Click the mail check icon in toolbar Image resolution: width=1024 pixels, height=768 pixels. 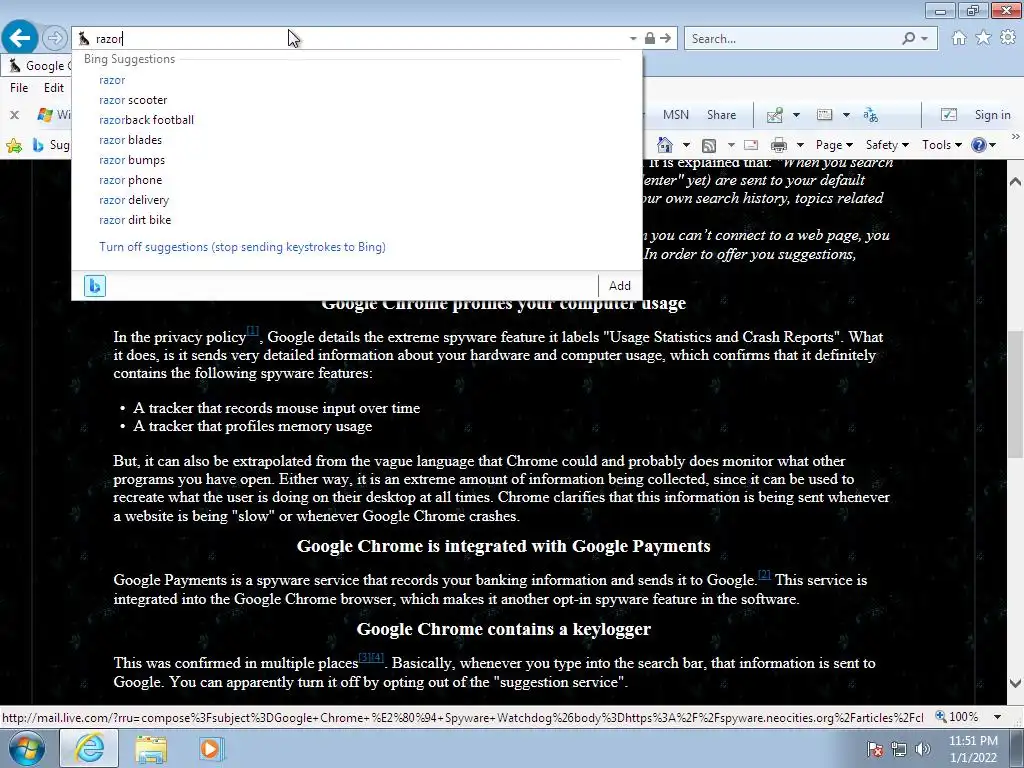click(x=775, y=115)
